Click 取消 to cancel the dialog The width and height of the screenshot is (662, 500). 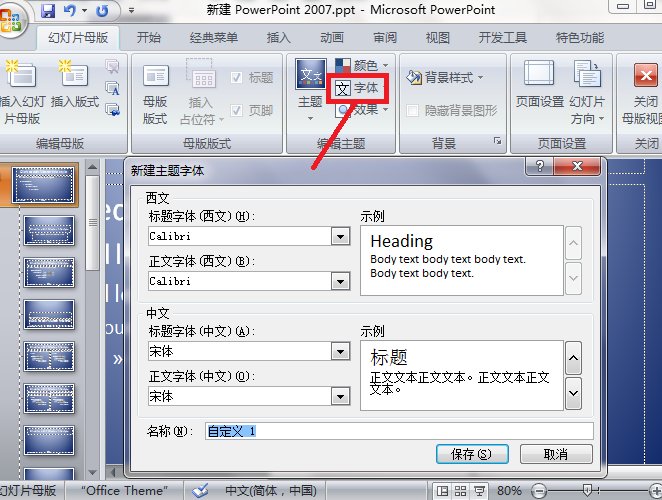(x=556, y=454)
